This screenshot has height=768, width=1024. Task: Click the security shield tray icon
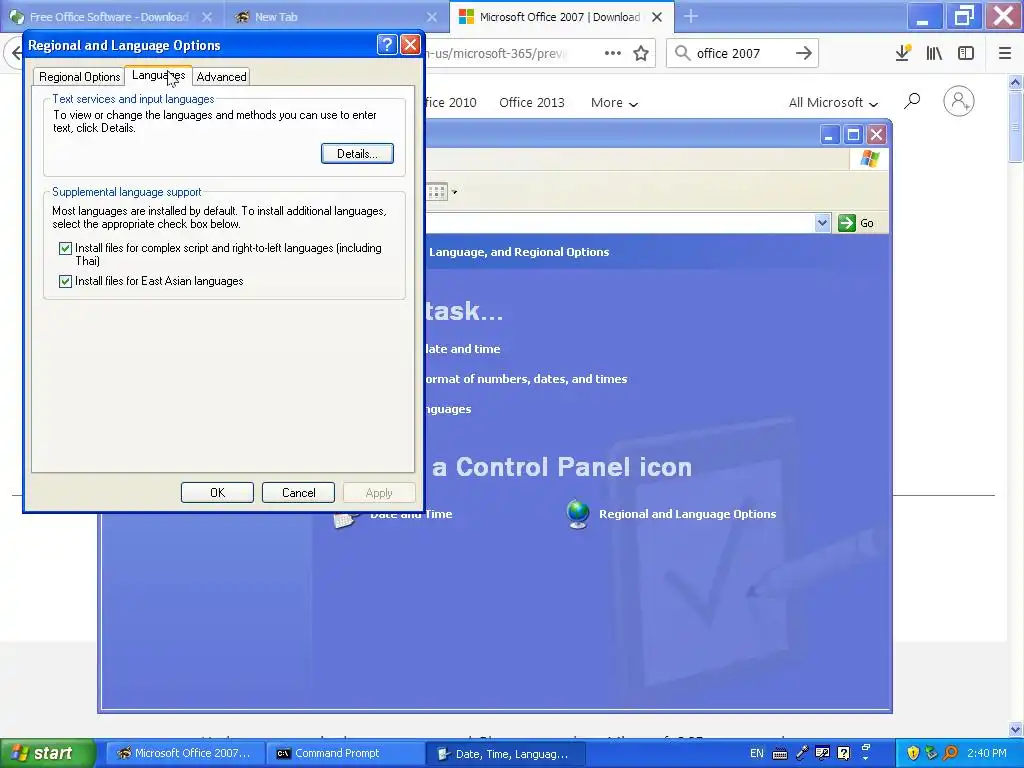click(912, 753)
